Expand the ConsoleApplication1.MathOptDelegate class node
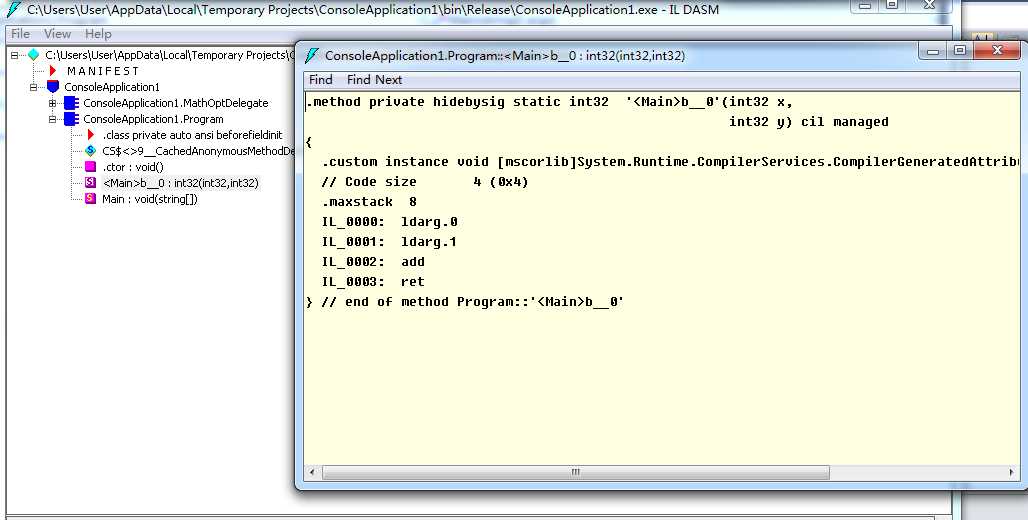The width and height of the screenshot is (1028, 520). click(52, 103)
